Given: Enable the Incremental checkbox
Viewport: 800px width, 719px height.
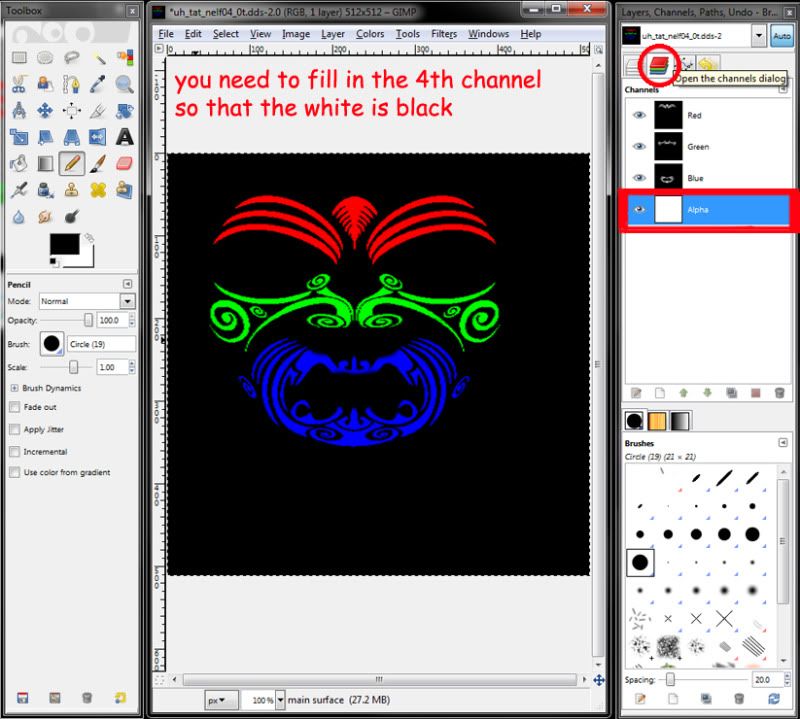Looking at the screenshot, I should click(17, 451).
